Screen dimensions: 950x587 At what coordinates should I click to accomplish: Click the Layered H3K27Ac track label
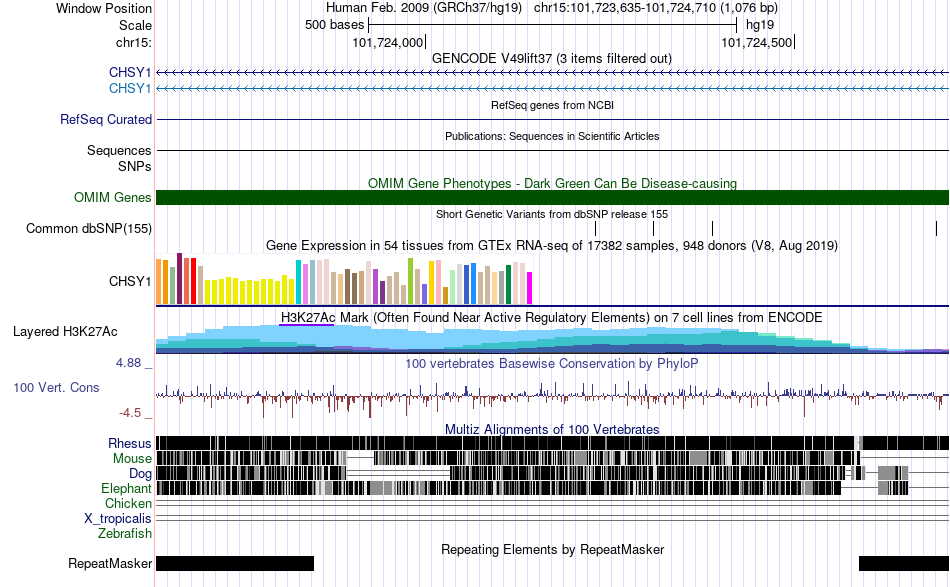tap(65, 331)
